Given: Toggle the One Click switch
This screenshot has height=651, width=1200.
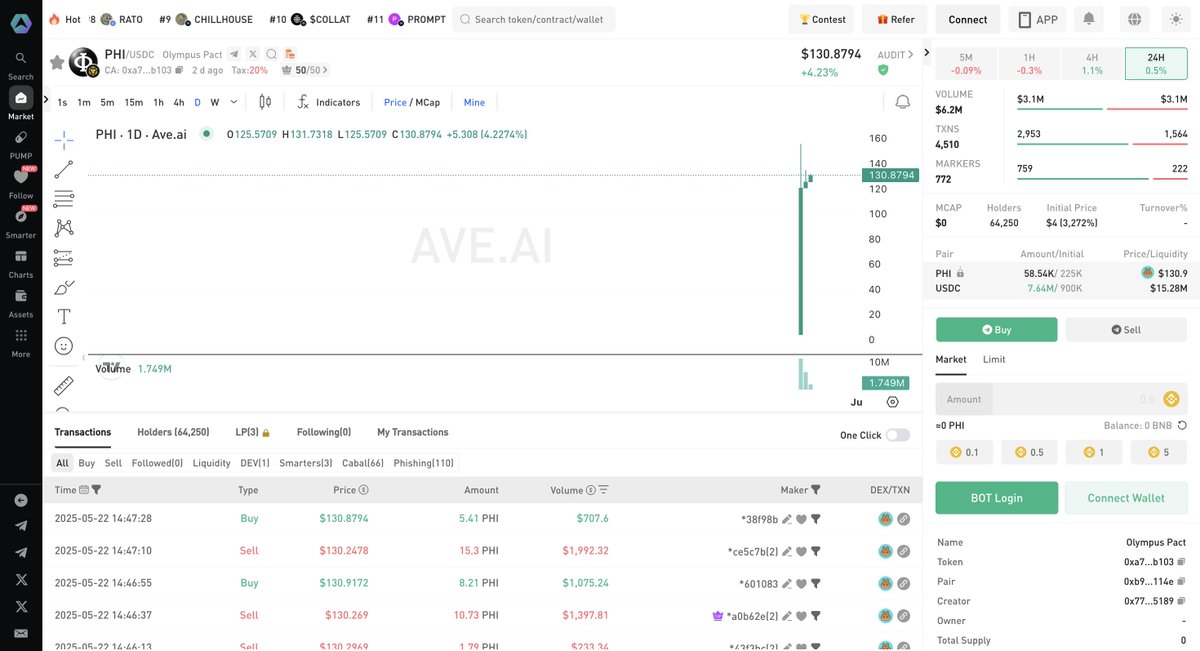Looking at the screenshot, I should coord(897,435).
